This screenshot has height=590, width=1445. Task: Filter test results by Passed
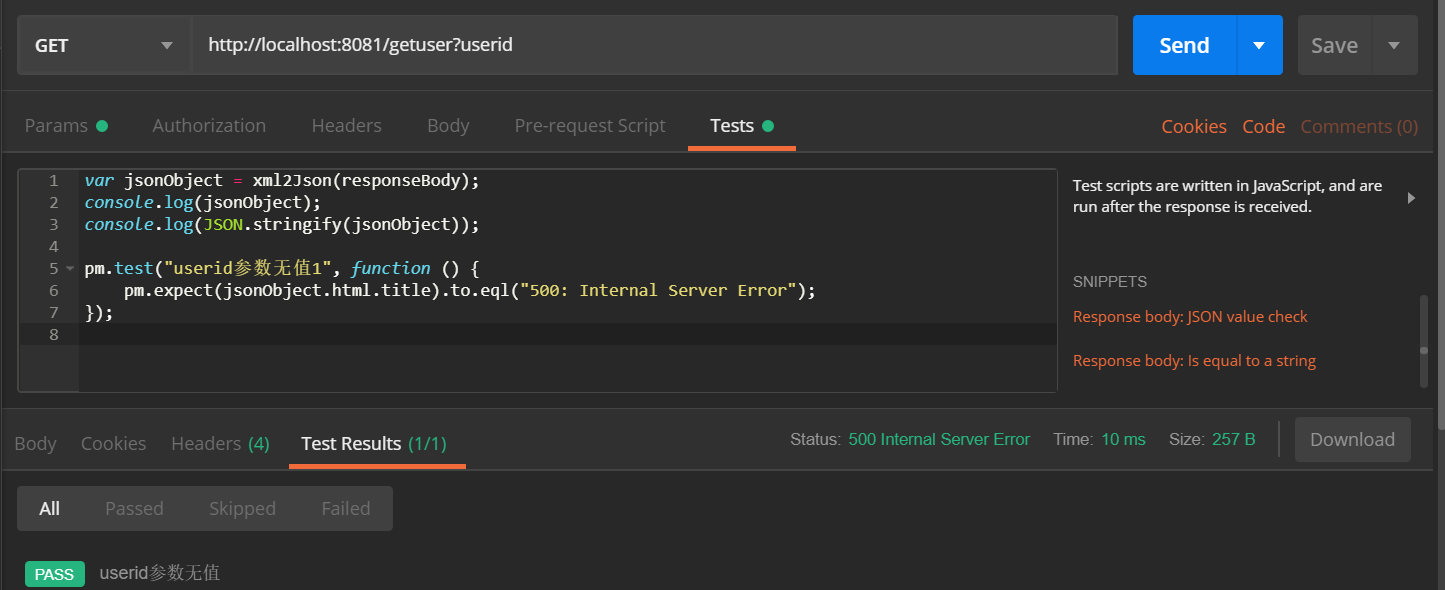click(134, 509)
